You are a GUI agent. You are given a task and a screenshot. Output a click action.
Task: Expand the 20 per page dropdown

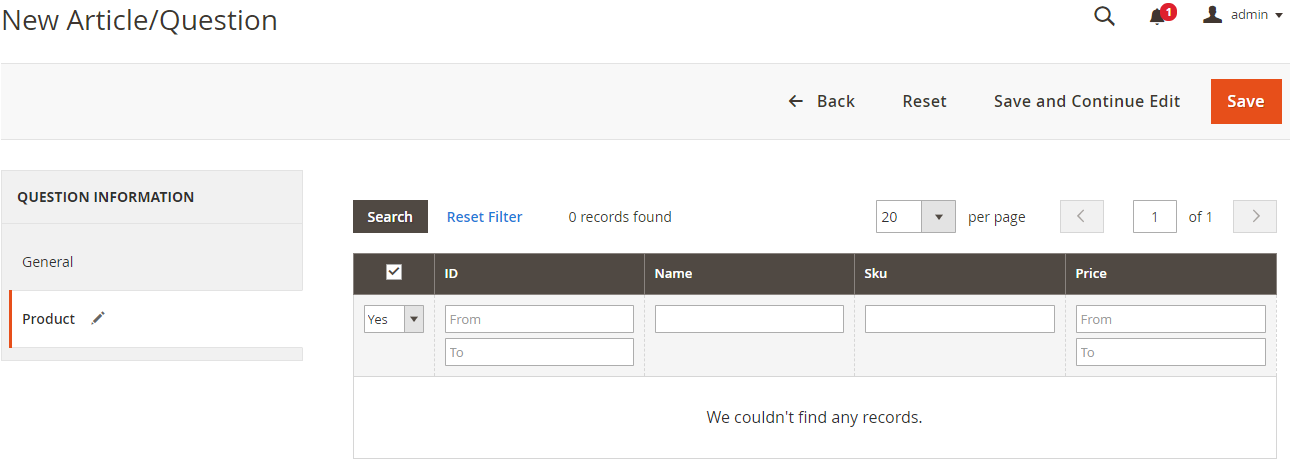[x=915, y=217]
